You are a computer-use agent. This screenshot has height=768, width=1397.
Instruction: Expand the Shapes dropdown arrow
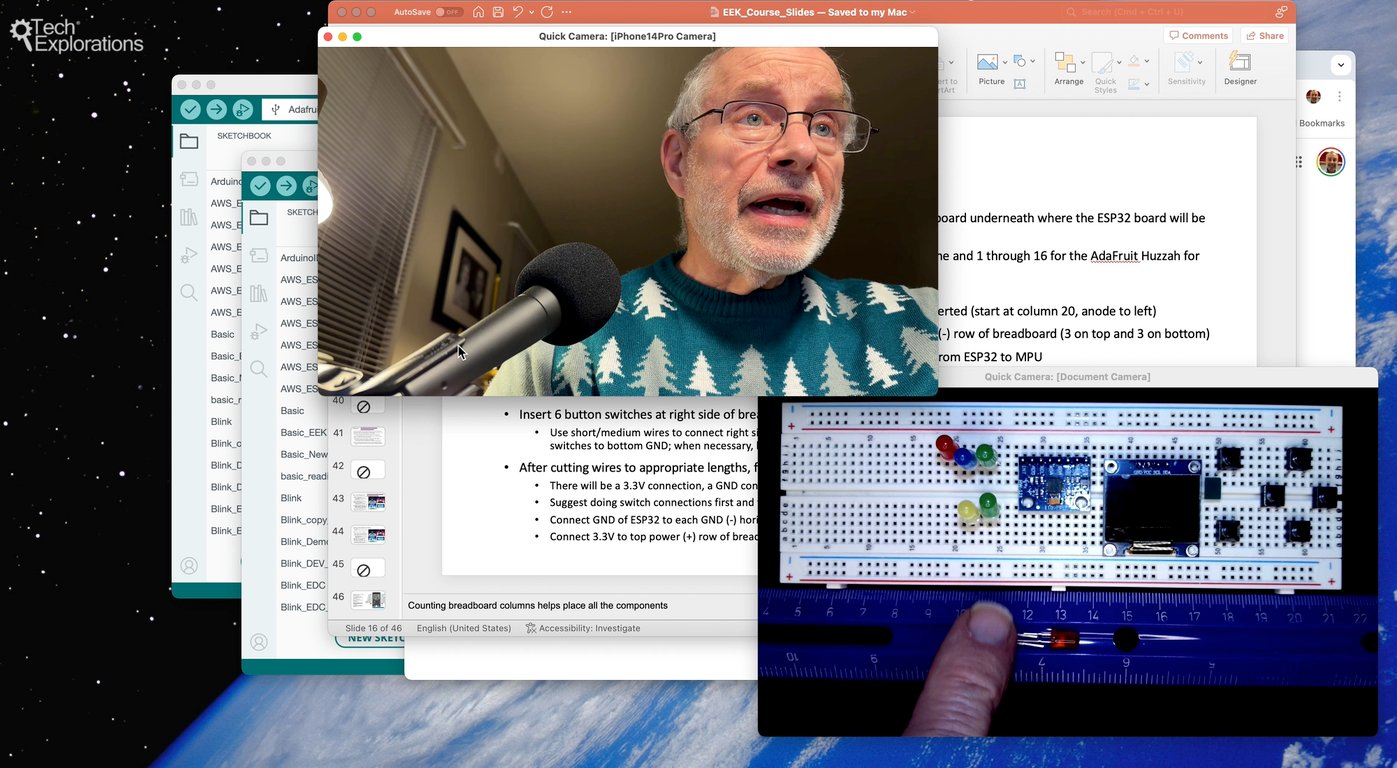[x=1033, y=61]
